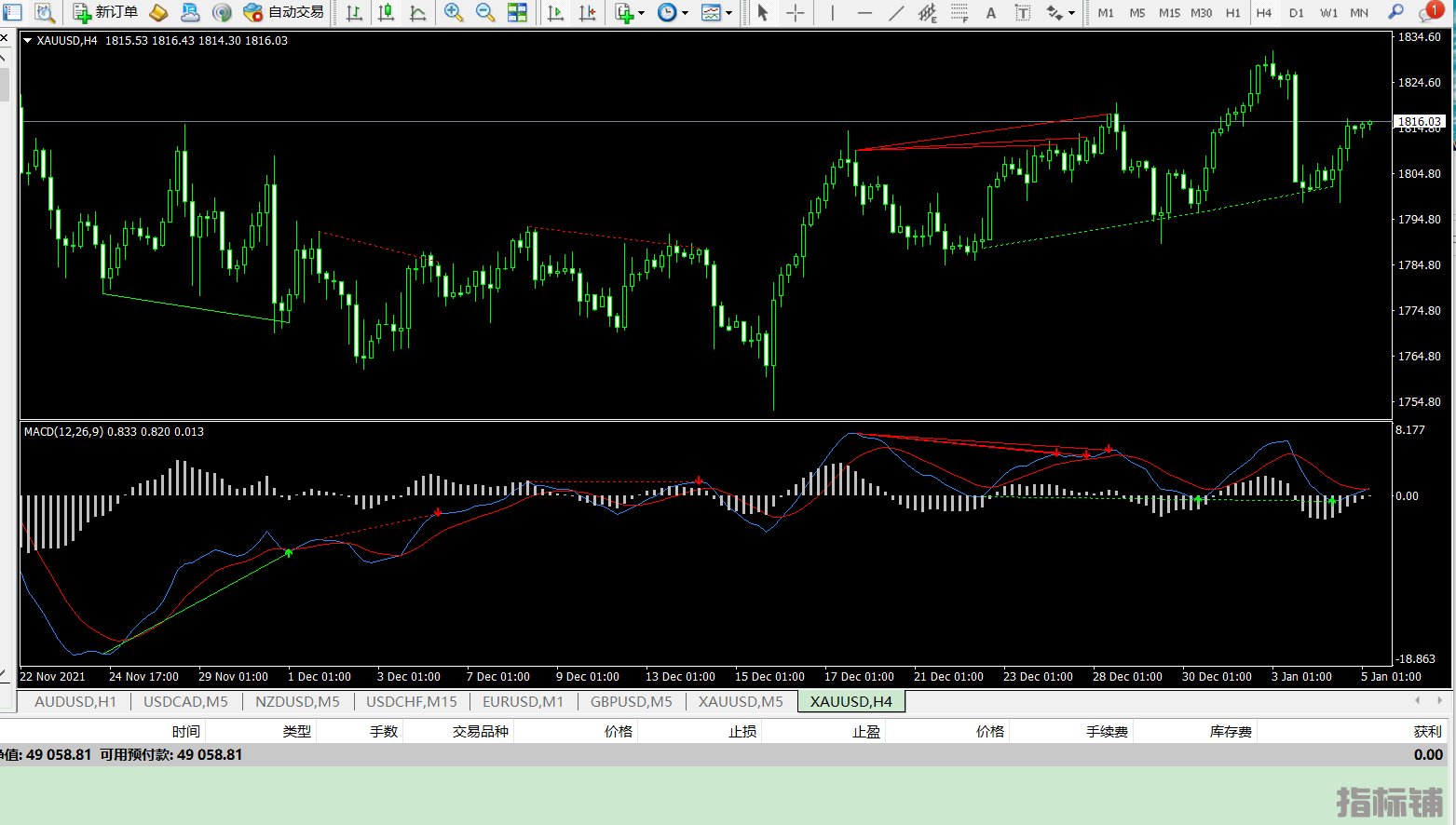
Task: Expand the arrows objects dropdown
Action: pyautogui.click(x=1072, y=13)
